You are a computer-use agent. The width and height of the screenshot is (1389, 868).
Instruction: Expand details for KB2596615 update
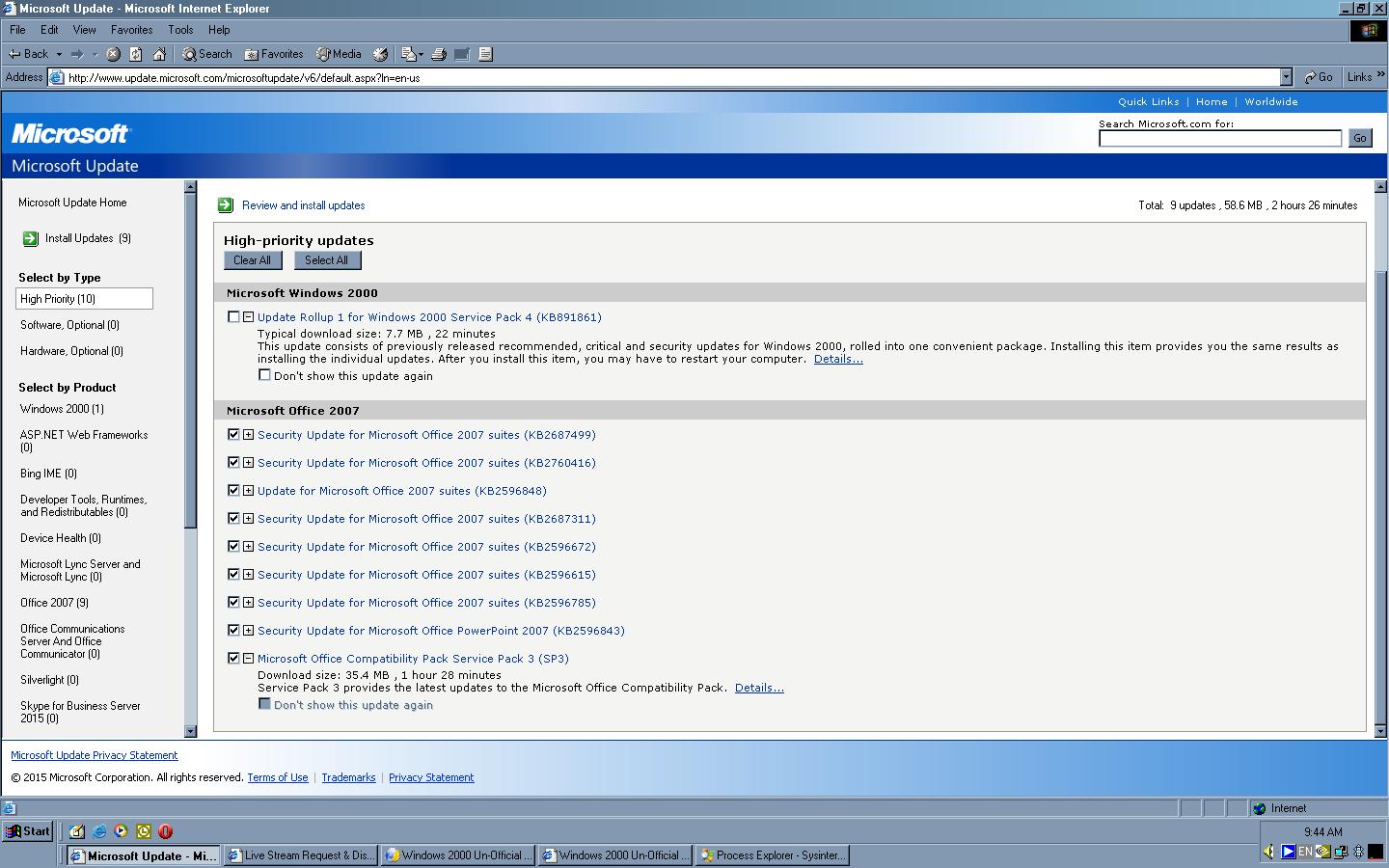point(248,575)
